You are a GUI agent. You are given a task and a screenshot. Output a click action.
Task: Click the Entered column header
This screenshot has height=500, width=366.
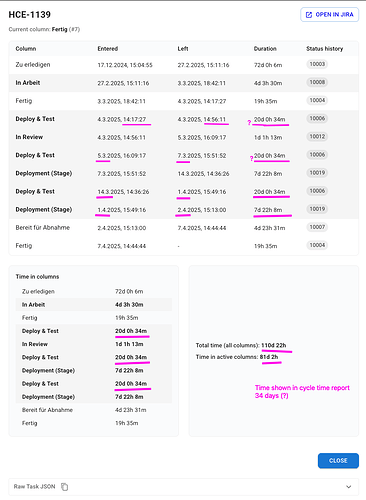[x=108, y=49]
